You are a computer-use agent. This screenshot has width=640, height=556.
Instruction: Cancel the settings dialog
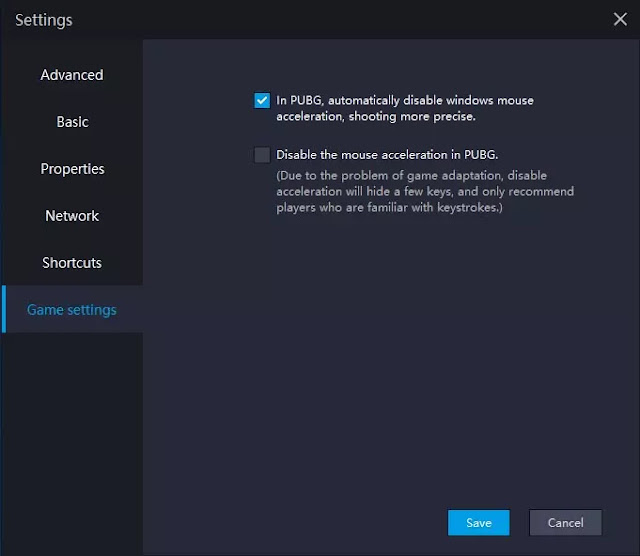pyautogui.click(x=565, y=523)
